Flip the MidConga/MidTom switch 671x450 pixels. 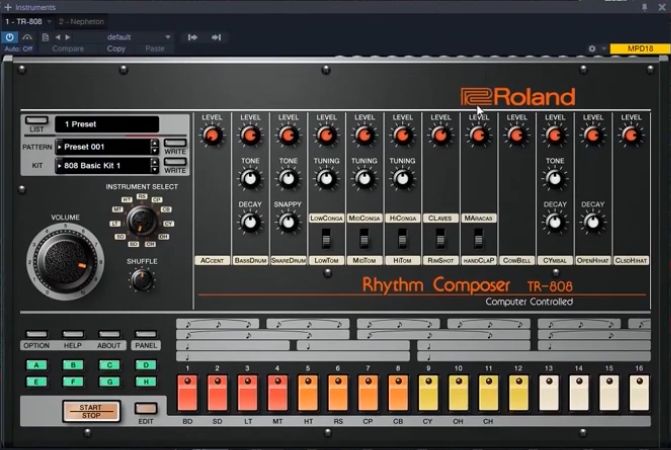(364, 238)
